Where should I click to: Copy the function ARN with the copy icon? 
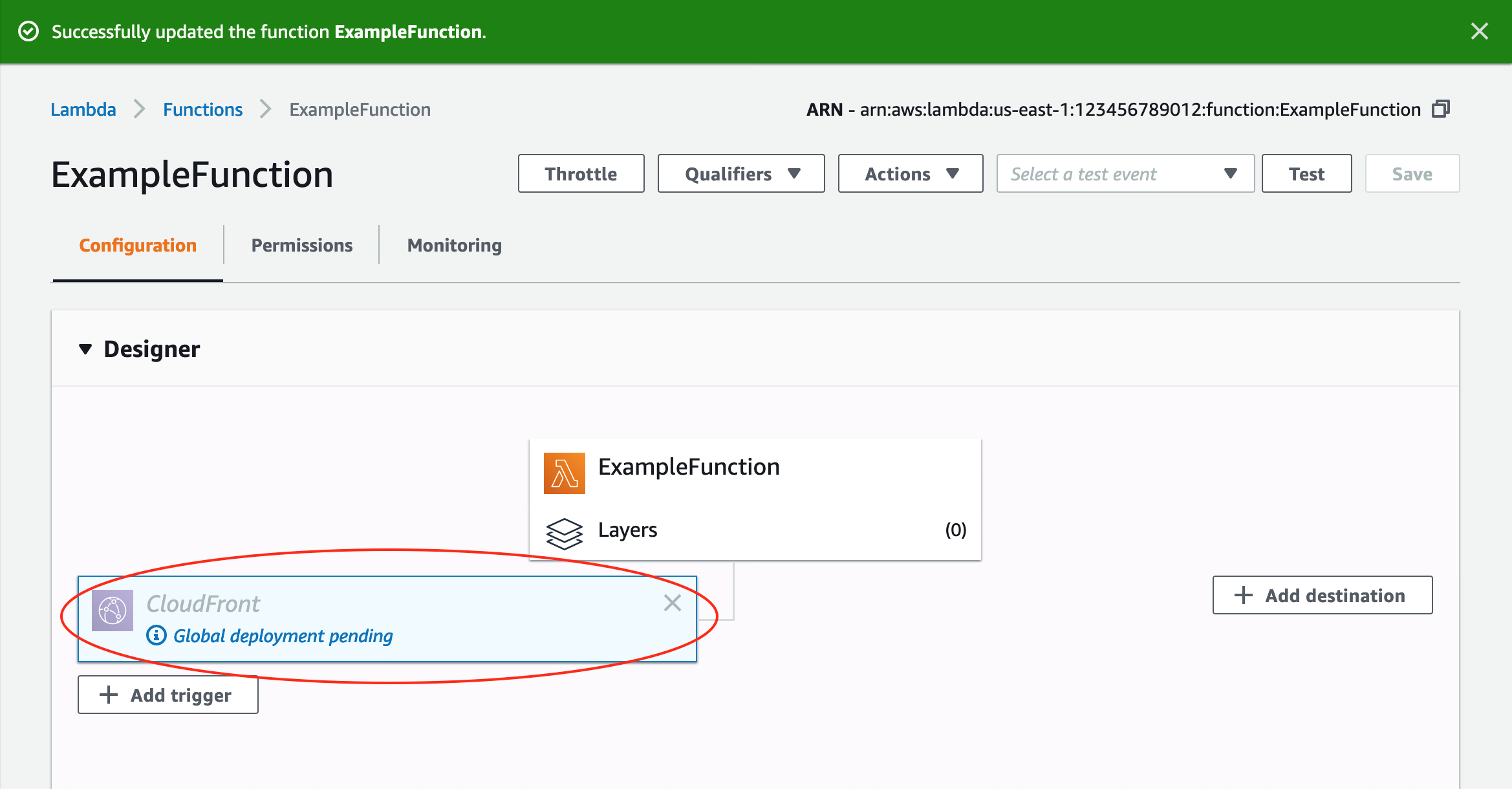click(1441, 109)
